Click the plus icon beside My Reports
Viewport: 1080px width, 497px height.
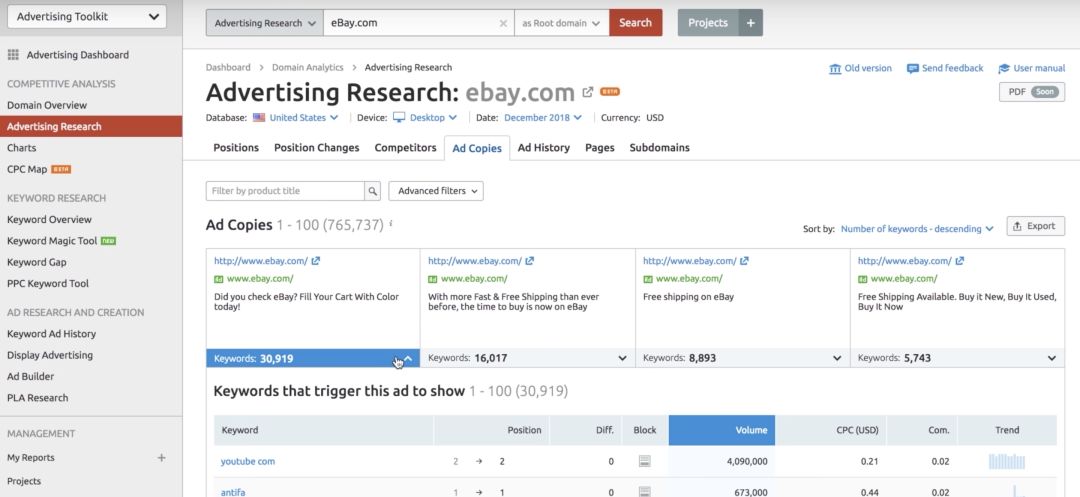(x=161, y=457)
